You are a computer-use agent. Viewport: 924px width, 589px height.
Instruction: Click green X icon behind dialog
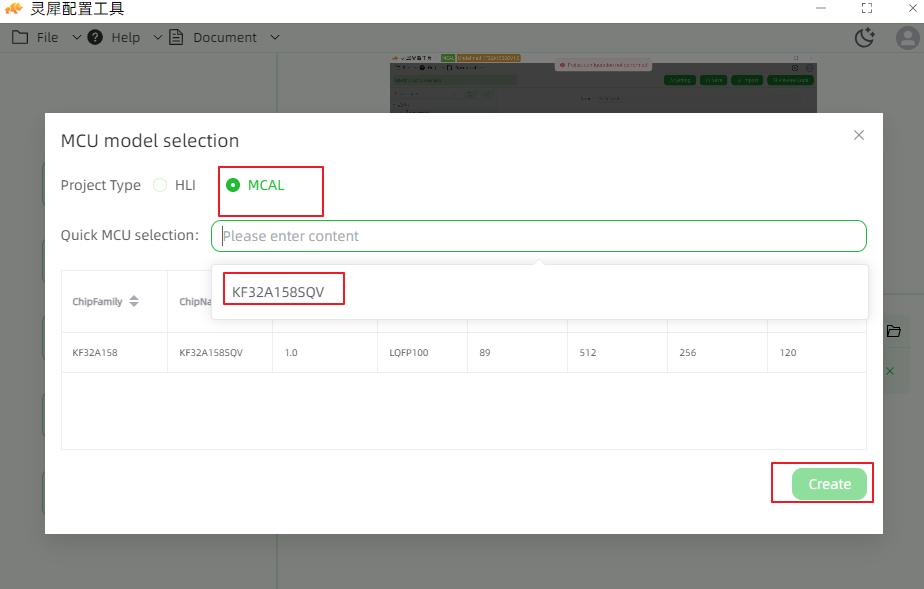click(890, 371)
